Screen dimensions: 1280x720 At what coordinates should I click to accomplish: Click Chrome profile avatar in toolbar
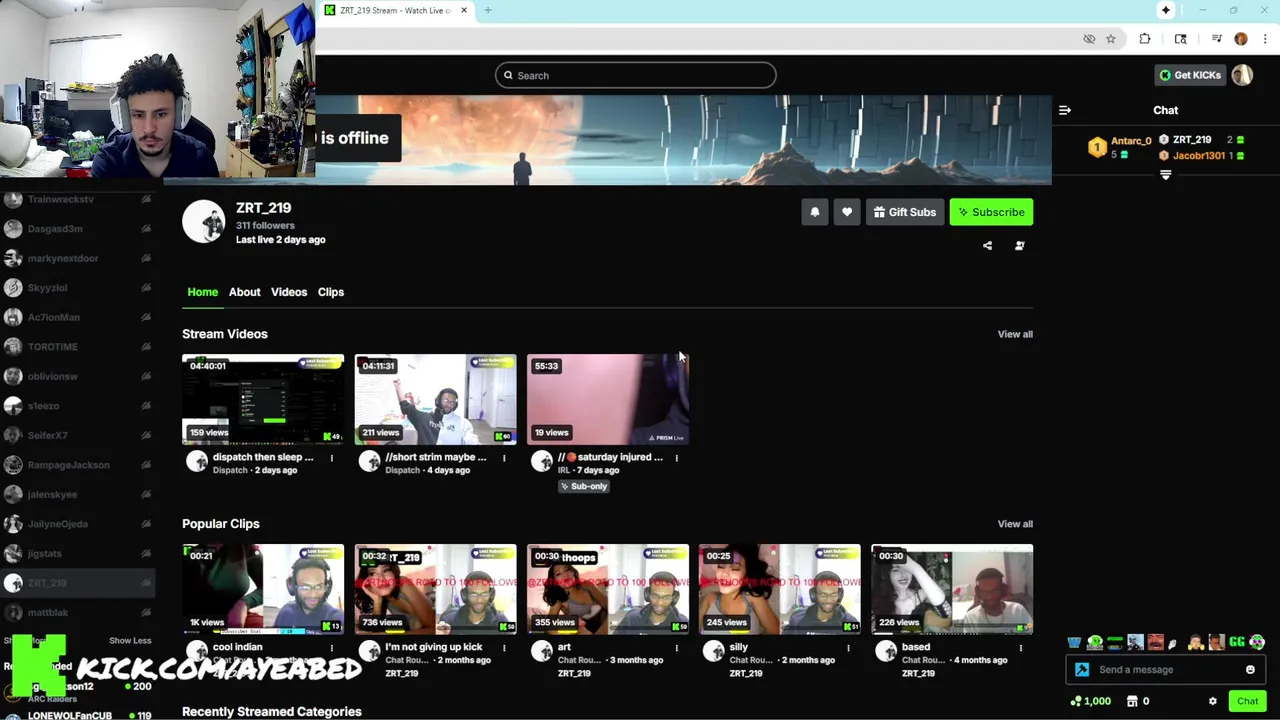(1241, 39)
